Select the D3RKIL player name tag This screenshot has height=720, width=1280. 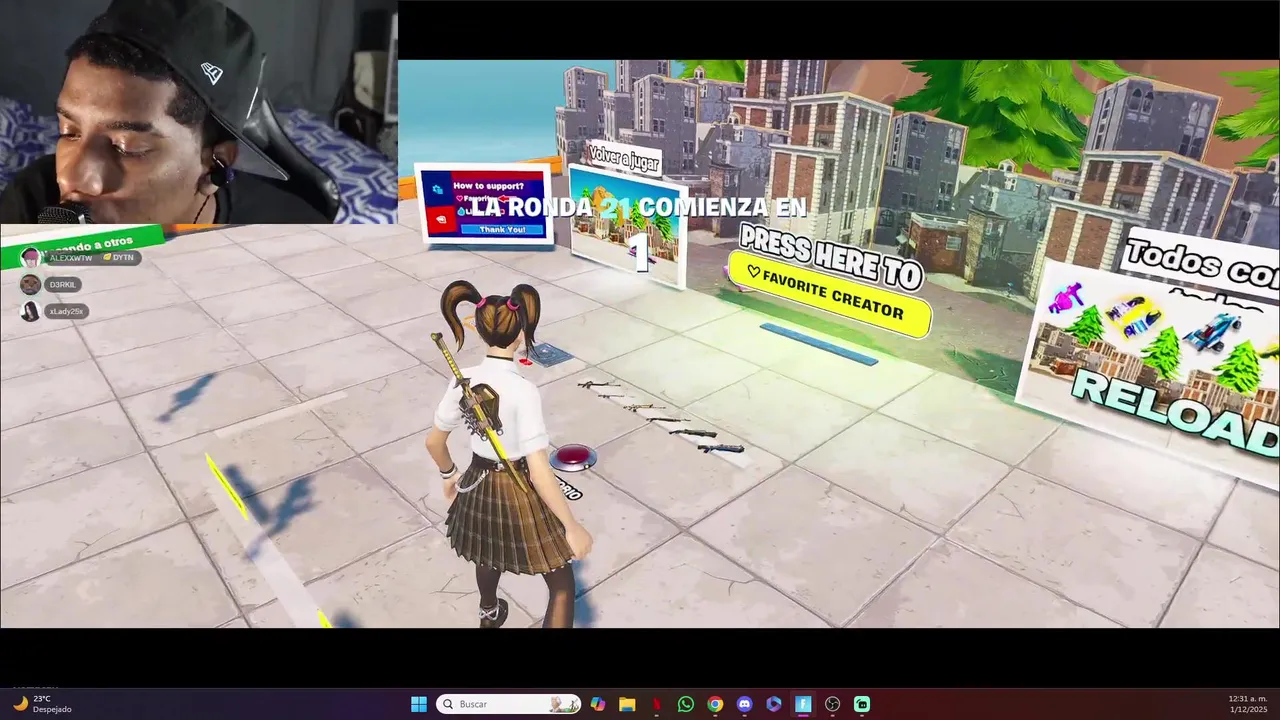[x=63, y=285]
